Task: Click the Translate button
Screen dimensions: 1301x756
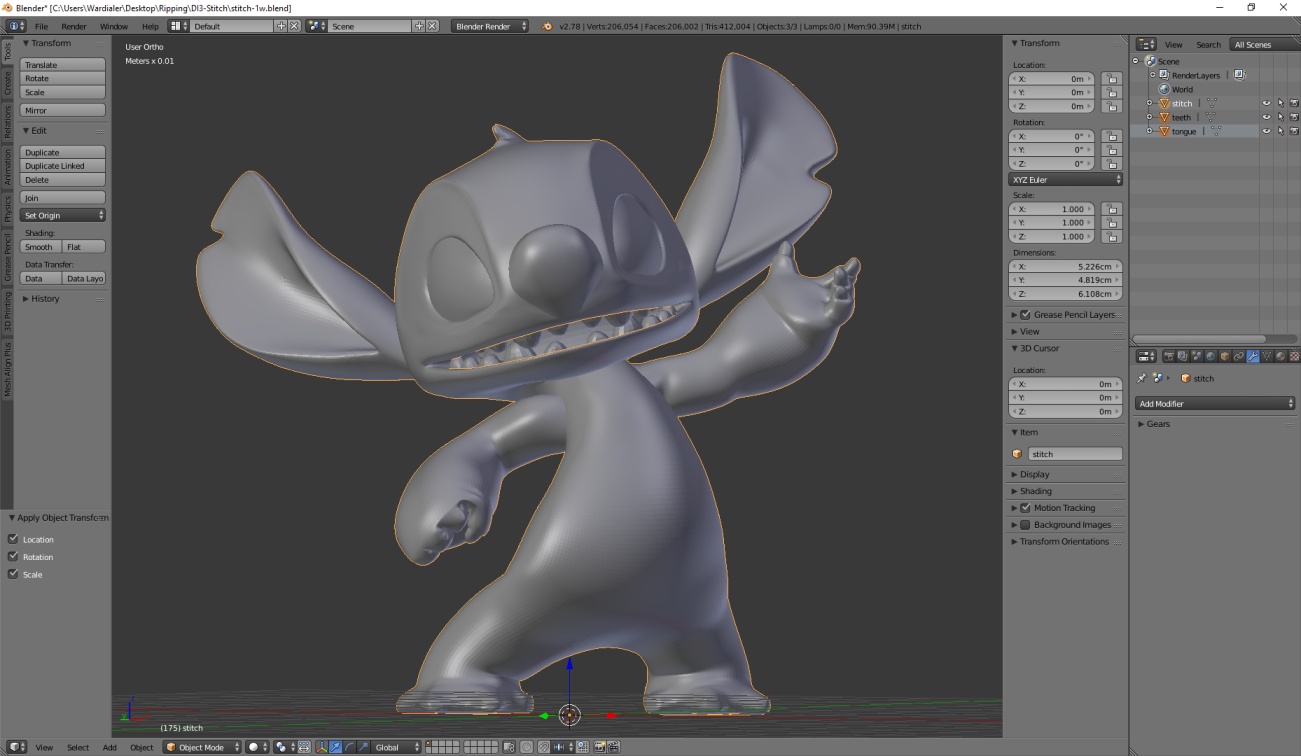Action: point(63,65)
